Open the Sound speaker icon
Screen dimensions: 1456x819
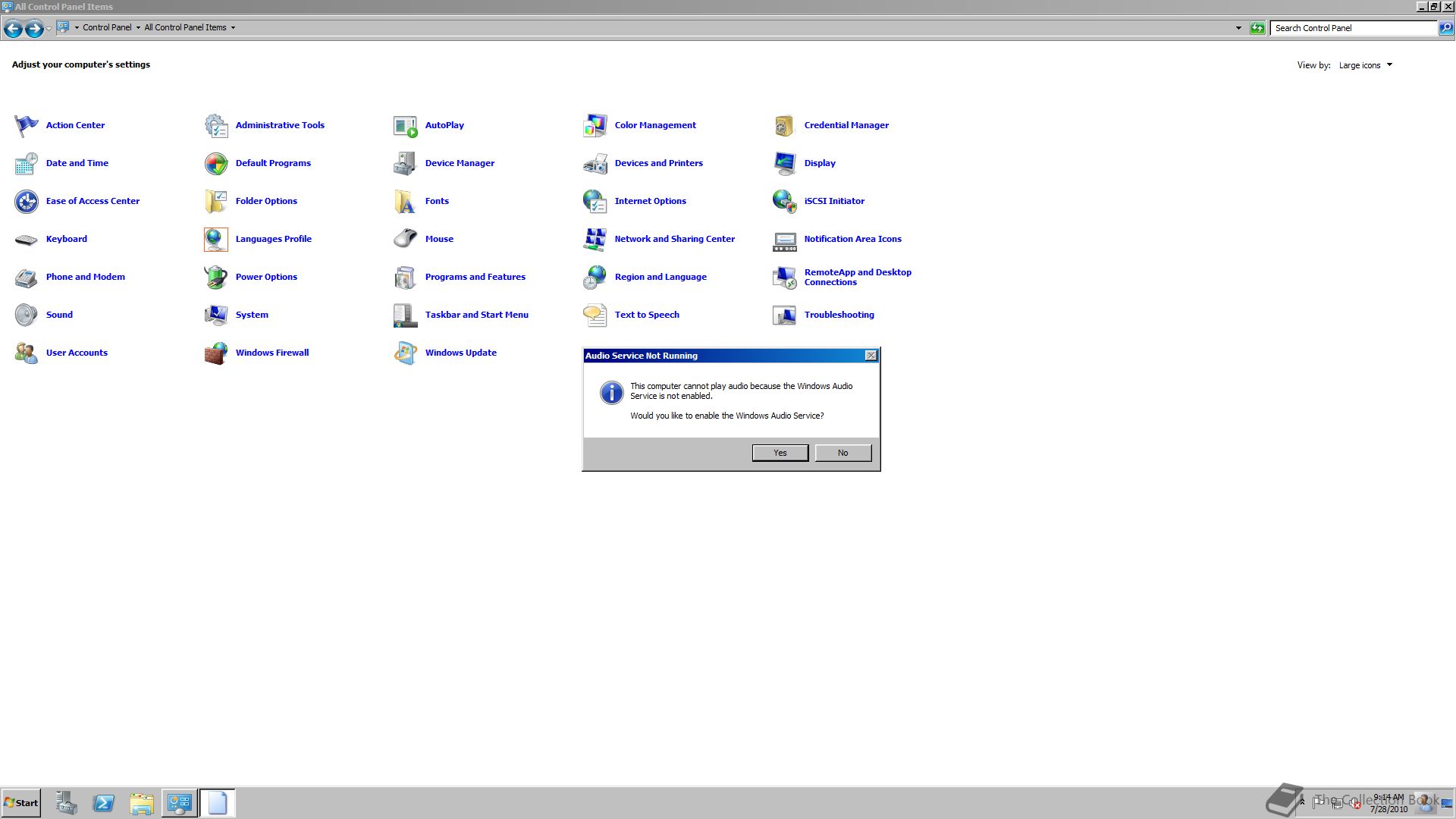coord(27,315)
